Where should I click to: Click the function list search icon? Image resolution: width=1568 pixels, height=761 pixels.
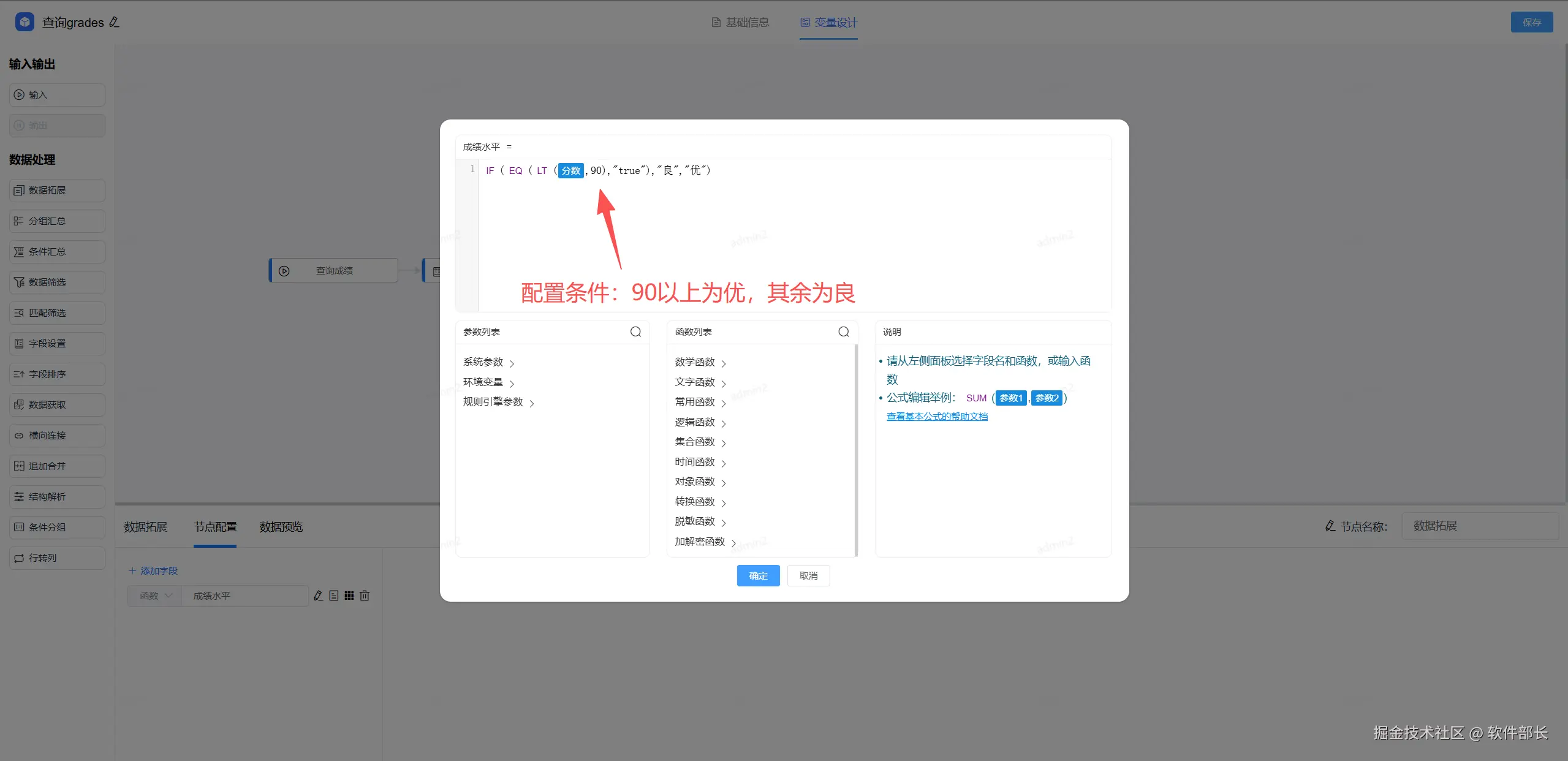(844, 331)
